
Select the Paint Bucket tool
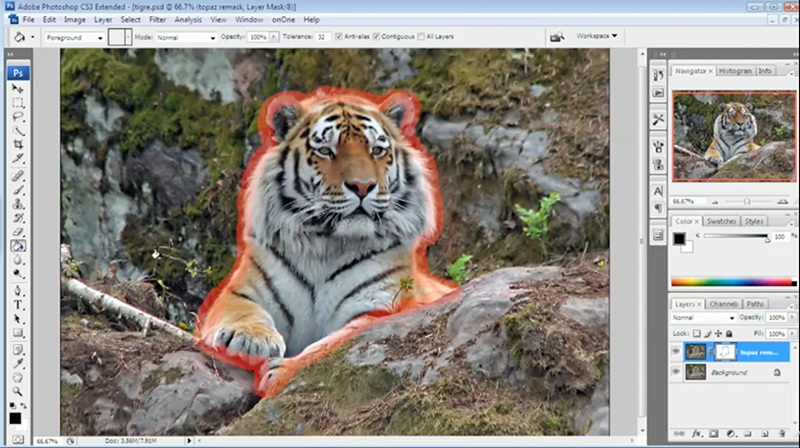[x=18, y=246]
